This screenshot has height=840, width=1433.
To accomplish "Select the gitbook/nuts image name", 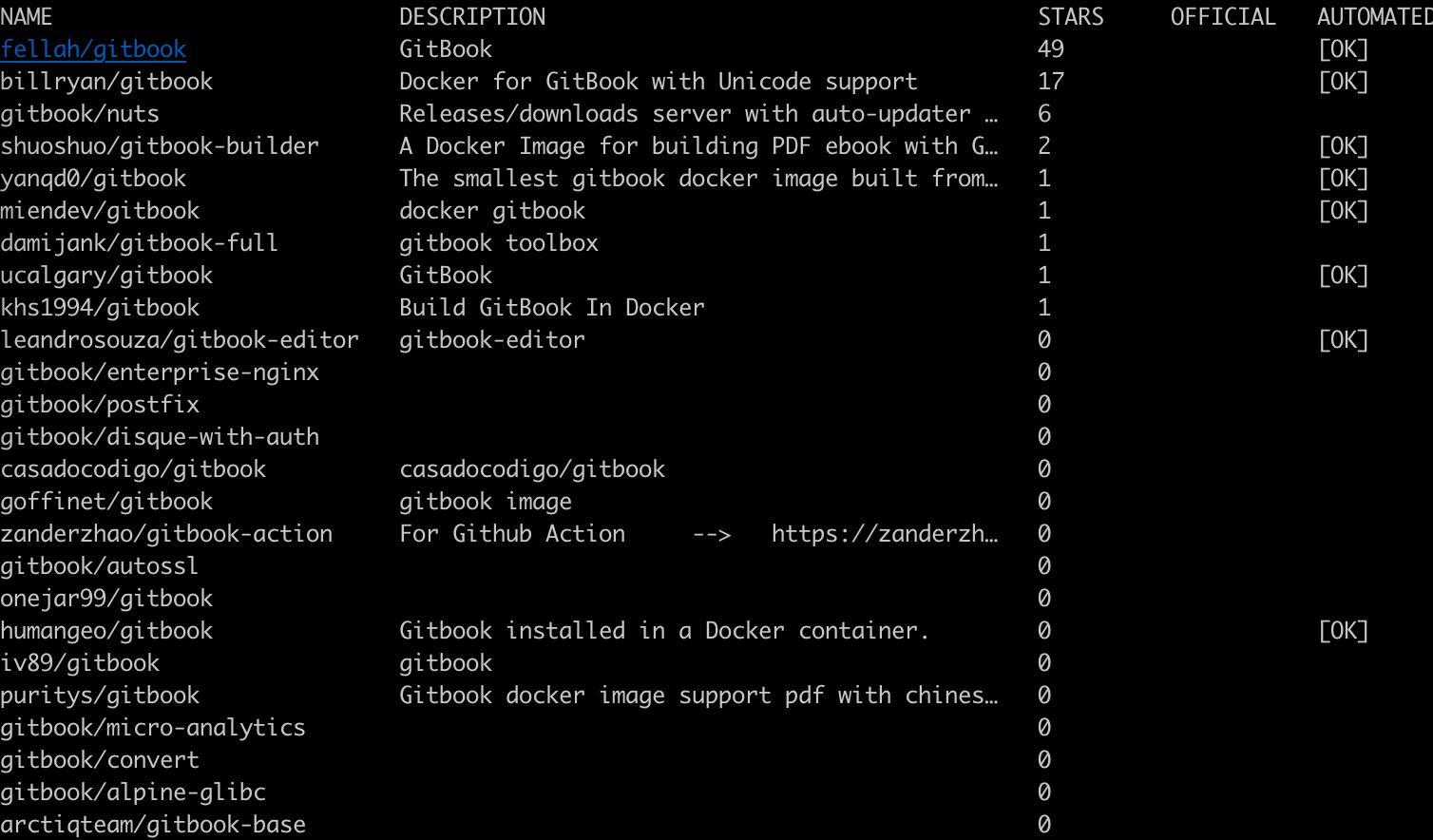I will [80, 114].
